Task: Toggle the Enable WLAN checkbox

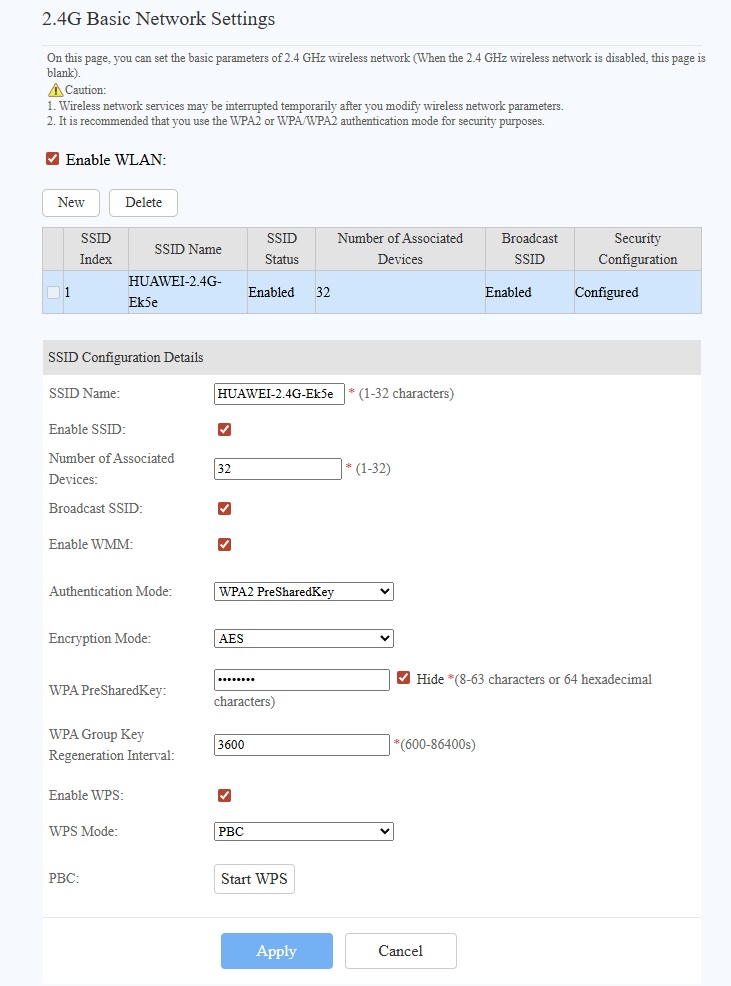Action: [53, 159]
